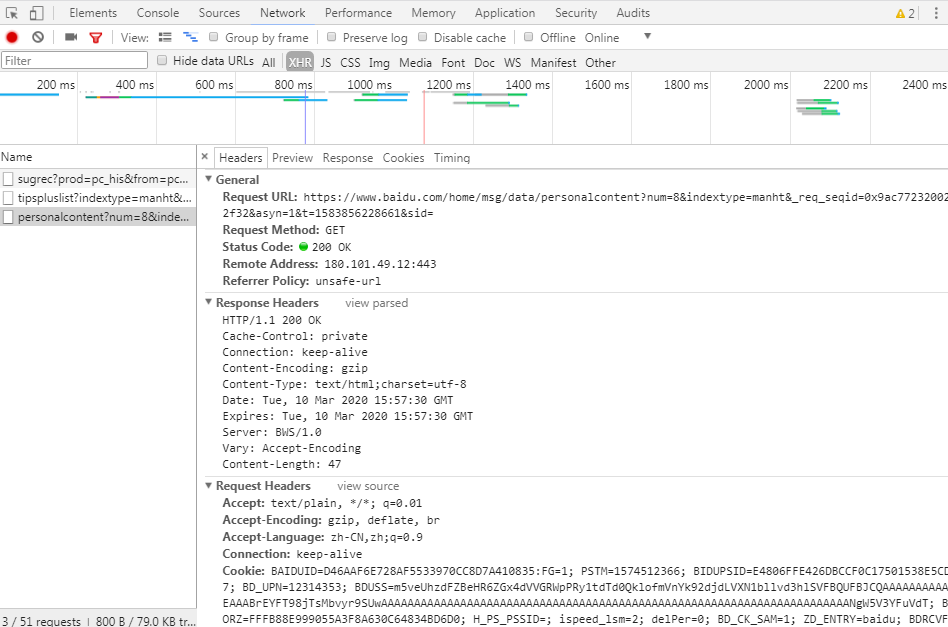This screenshot has height=627, width=948.
Task: Close the request details pane
Action: [205, 157]
